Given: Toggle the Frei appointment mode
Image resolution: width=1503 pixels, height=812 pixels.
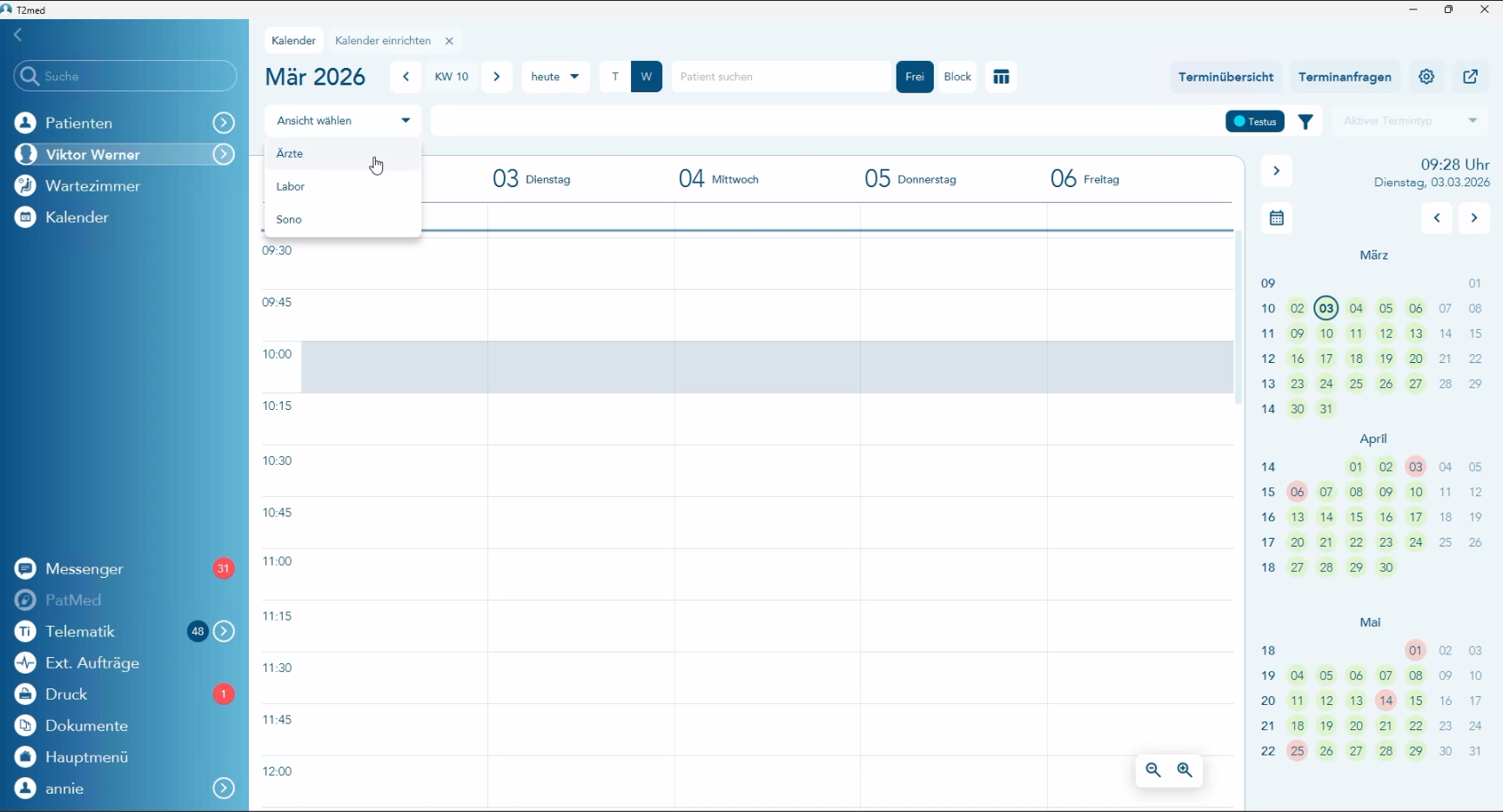Looking at the screenshot, I should coord(915,77).
